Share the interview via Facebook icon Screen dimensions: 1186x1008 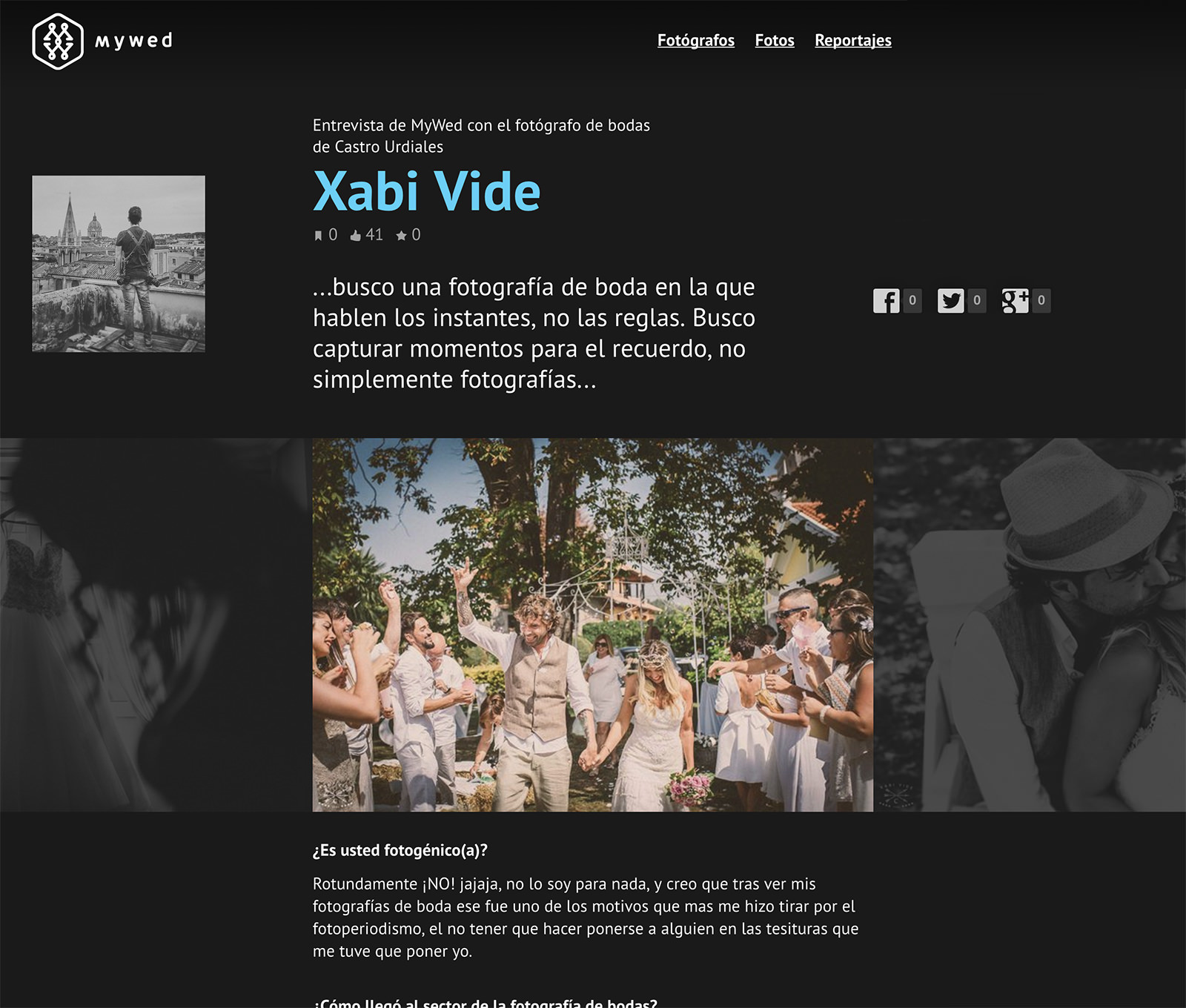click(886, 300)
